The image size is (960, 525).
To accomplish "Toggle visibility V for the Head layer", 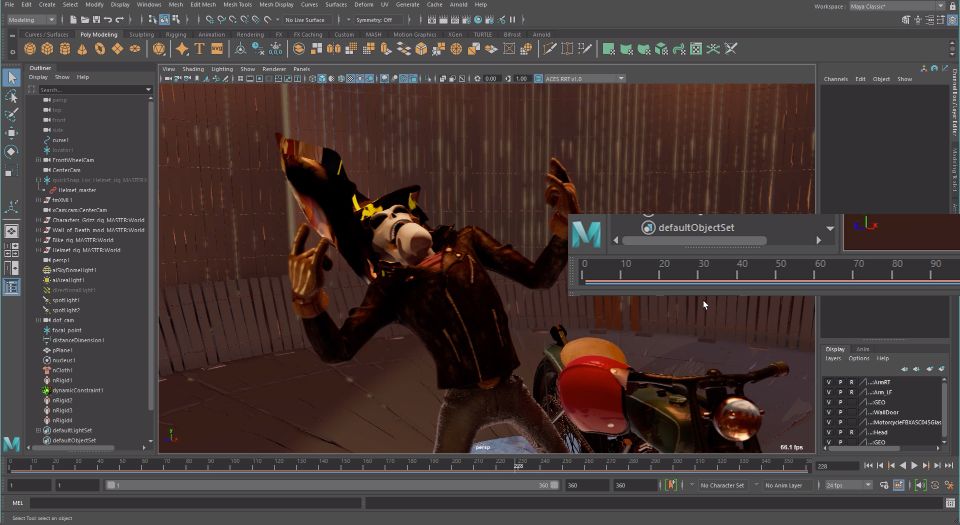I will [x=828, y=432].
